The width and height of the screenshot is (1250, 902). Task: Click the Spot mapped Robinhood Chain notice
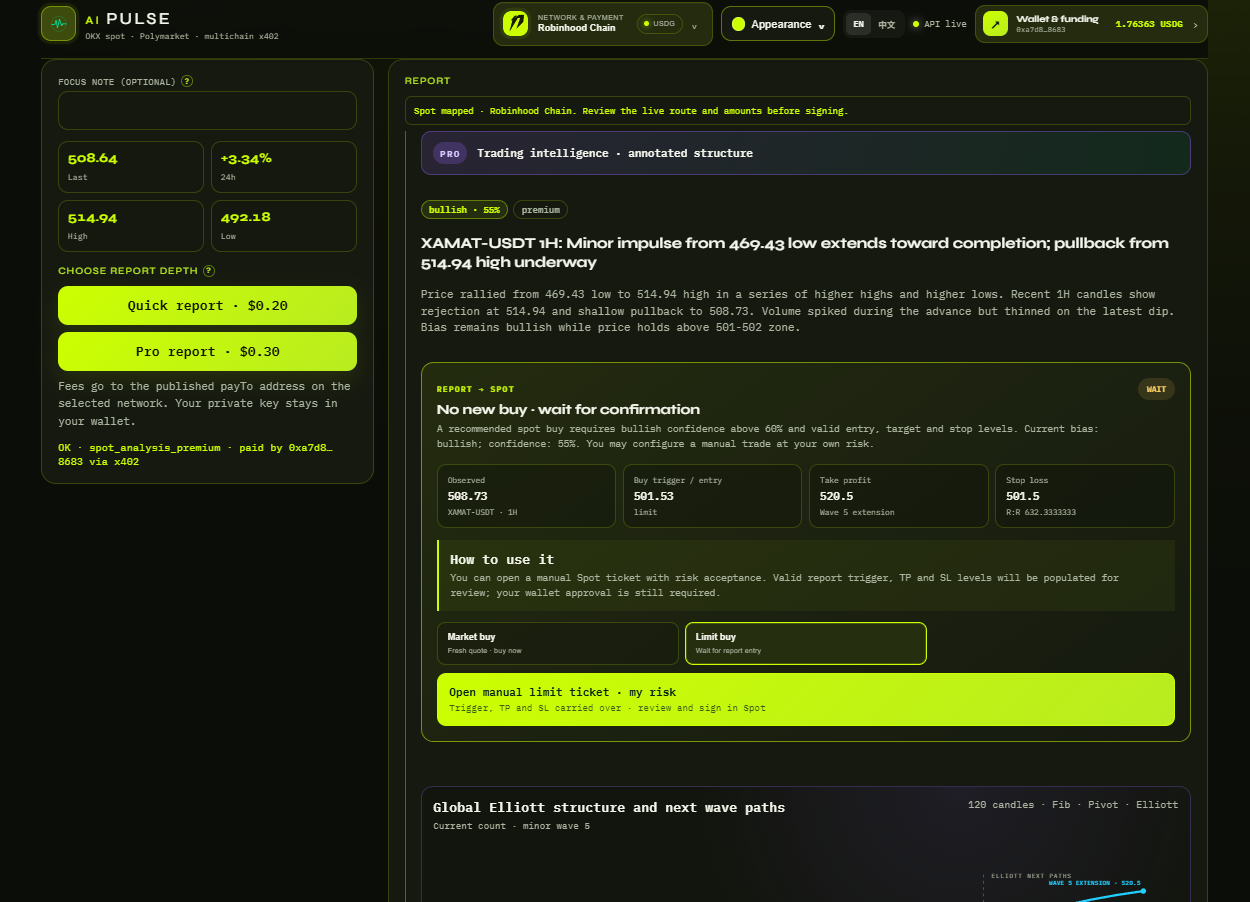pyautogui.click(x=798, y=111)
